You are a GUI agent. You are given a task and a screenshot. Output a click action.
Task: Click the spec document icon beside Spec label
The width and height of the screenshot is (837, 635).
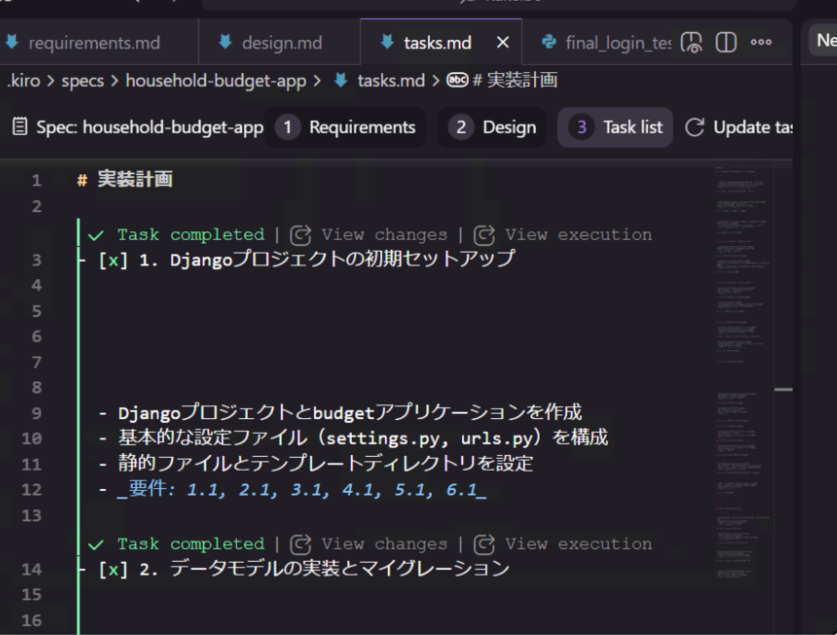pyautogui.click(x=20, y=127)
